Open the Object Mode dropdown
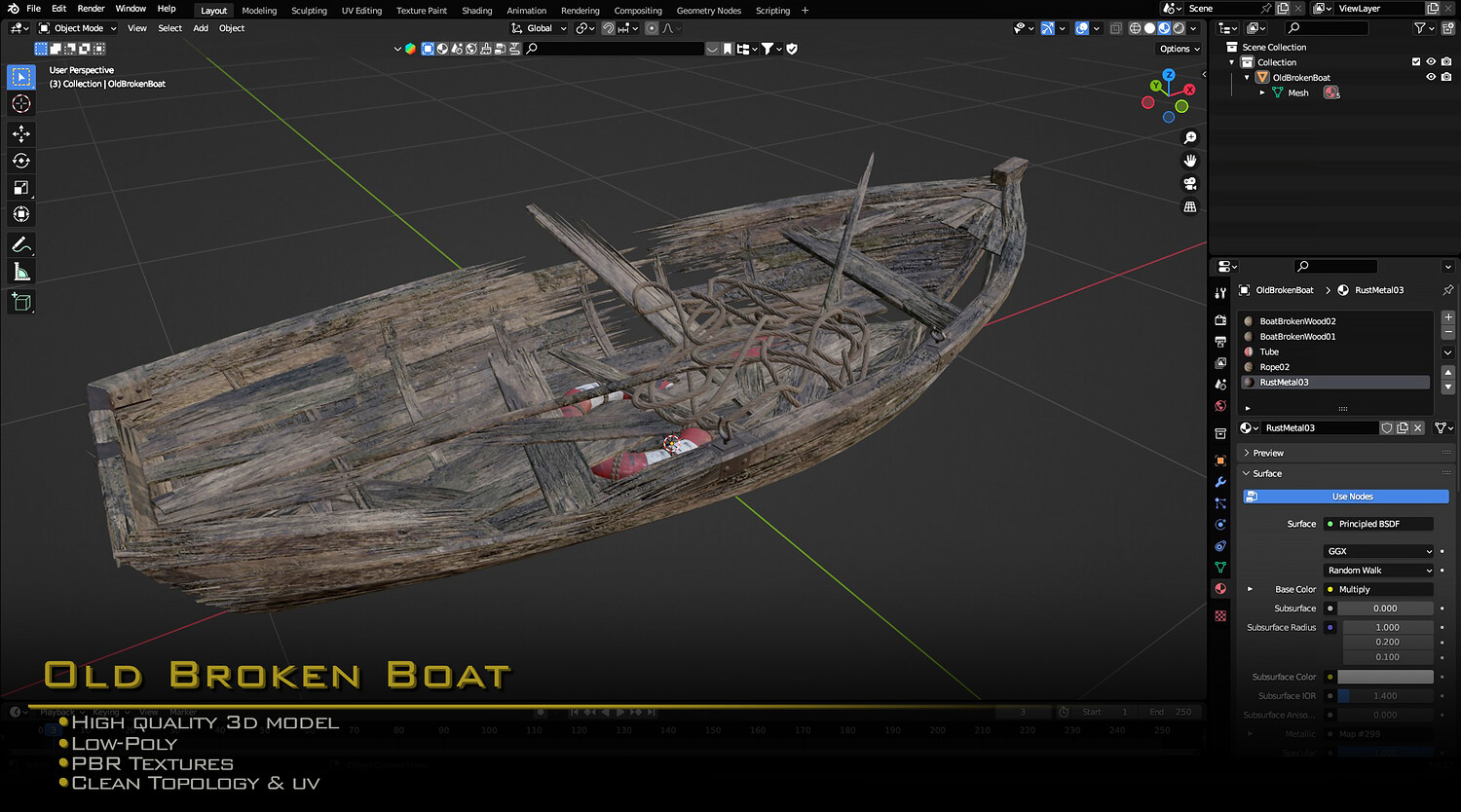The image size is (1461, 812). (78, 28)
